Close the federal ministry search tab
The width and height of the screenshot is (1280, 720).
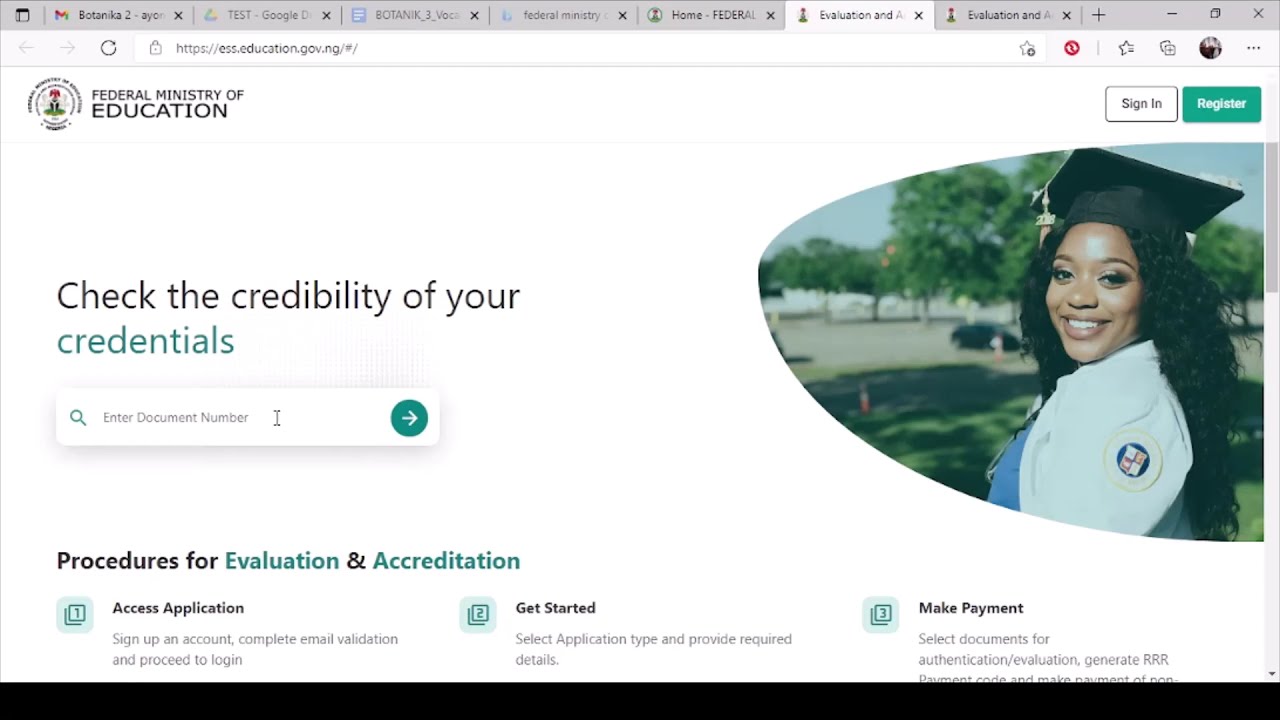coord(622,16)
